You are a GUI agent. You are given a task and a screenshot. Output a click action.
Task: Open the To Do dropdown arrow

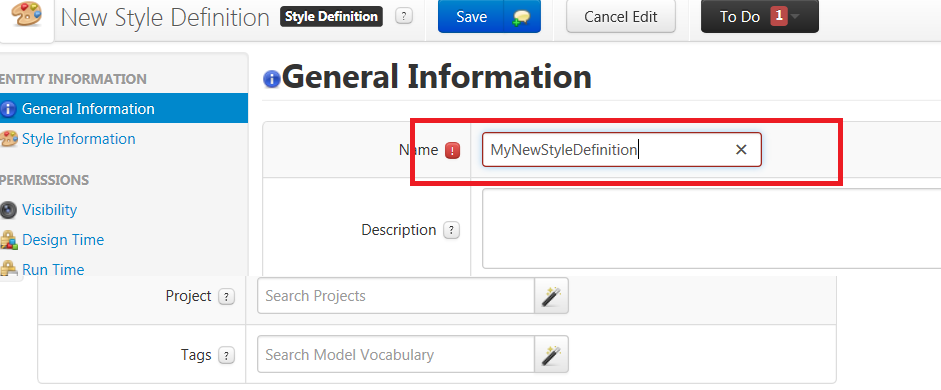pyautogui.click(x=795, y=17)
